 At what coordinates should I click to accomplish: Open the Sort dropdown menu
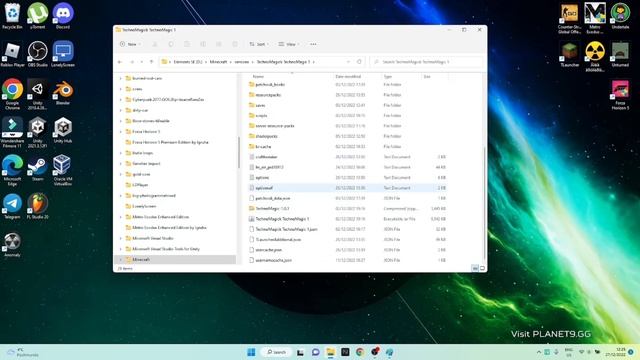259,44
